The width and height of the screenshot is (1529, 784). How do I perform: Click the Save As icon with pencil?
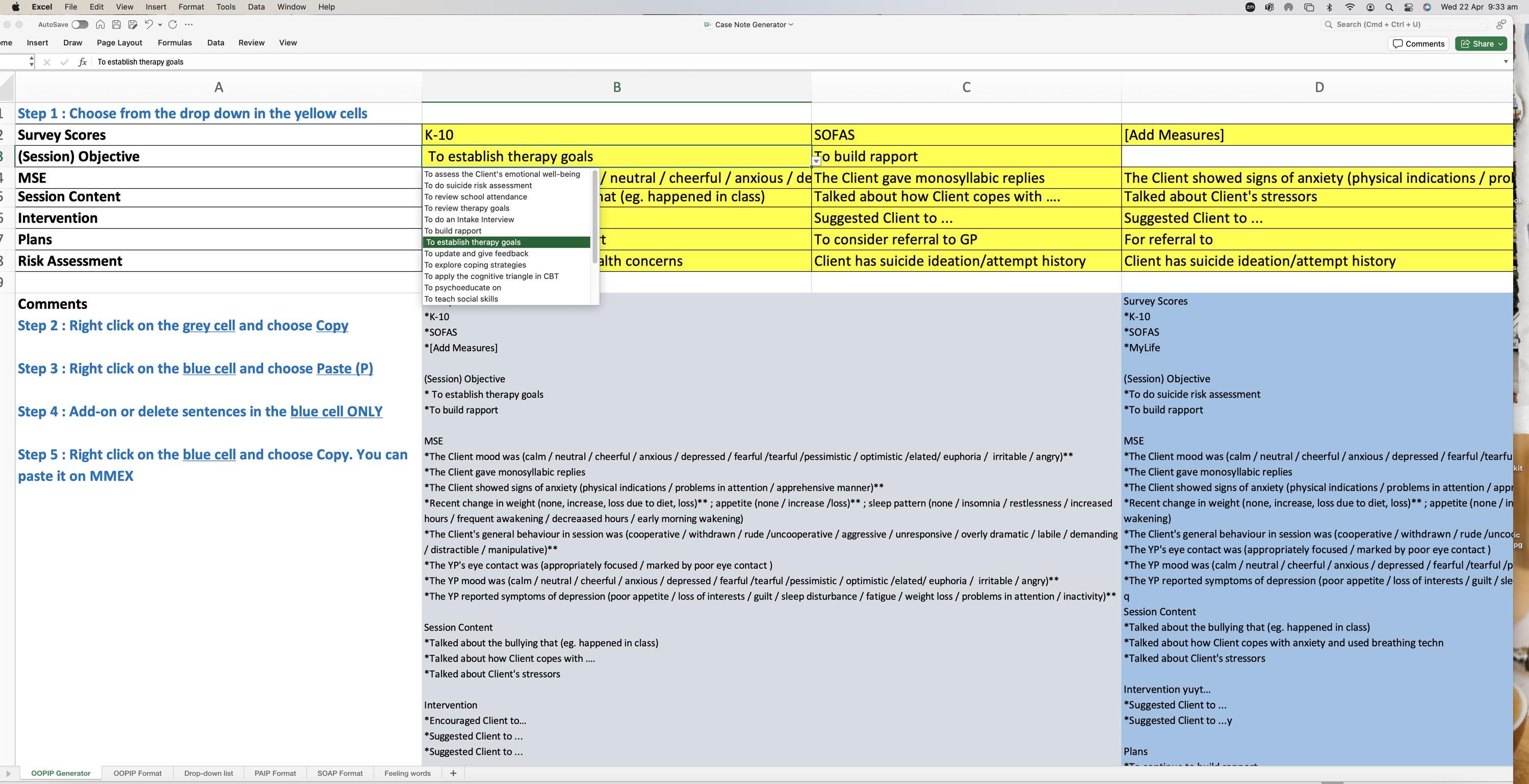[x=133, y=24]
